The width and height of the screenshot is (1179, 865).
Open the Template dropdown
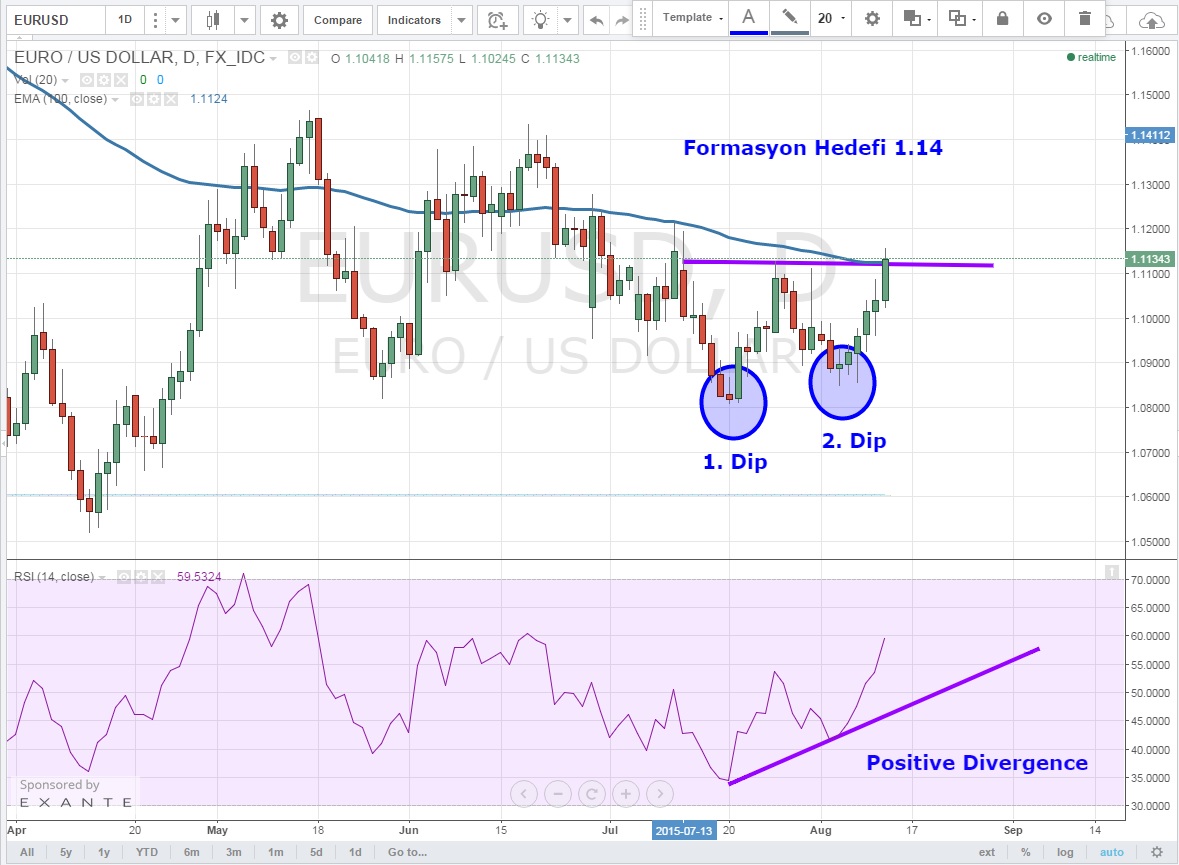click(x=692, y=18)
